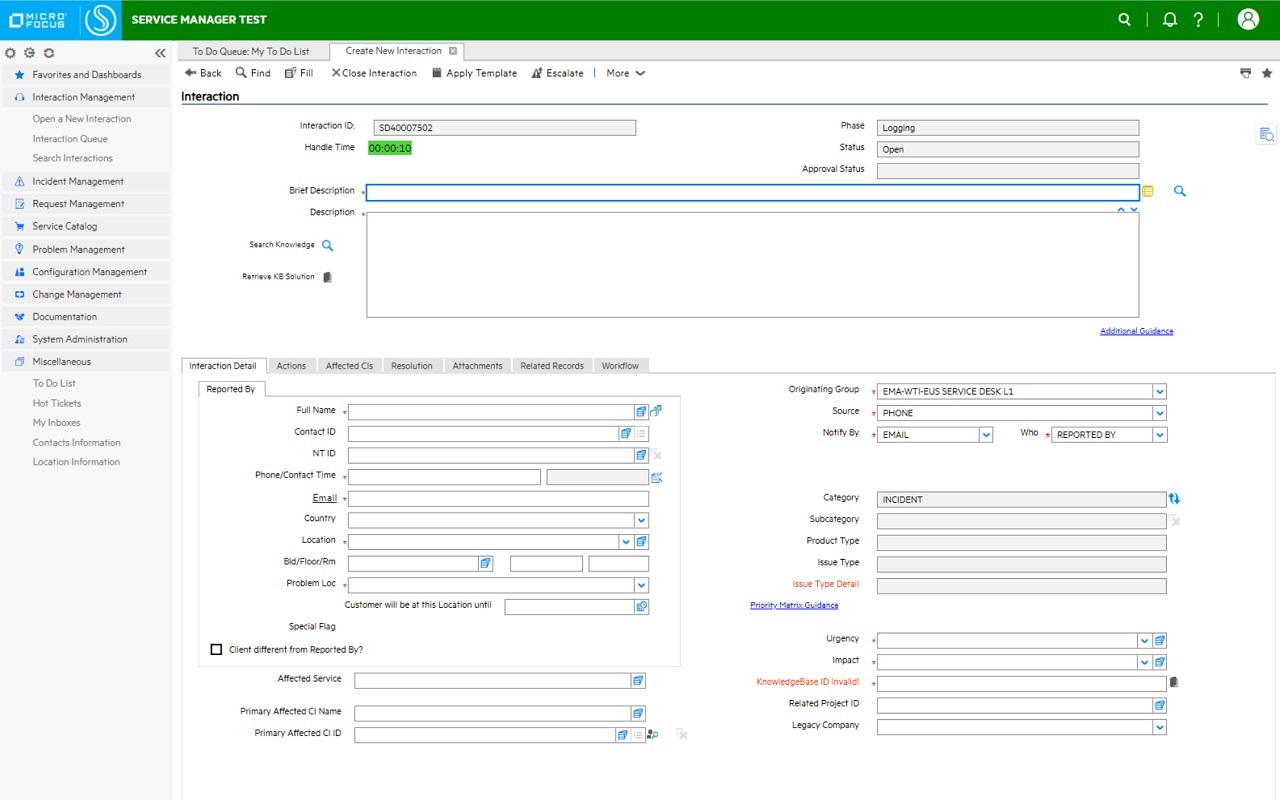
Task: Open the contact lookup icon next to Full Name
Action: 656,411
